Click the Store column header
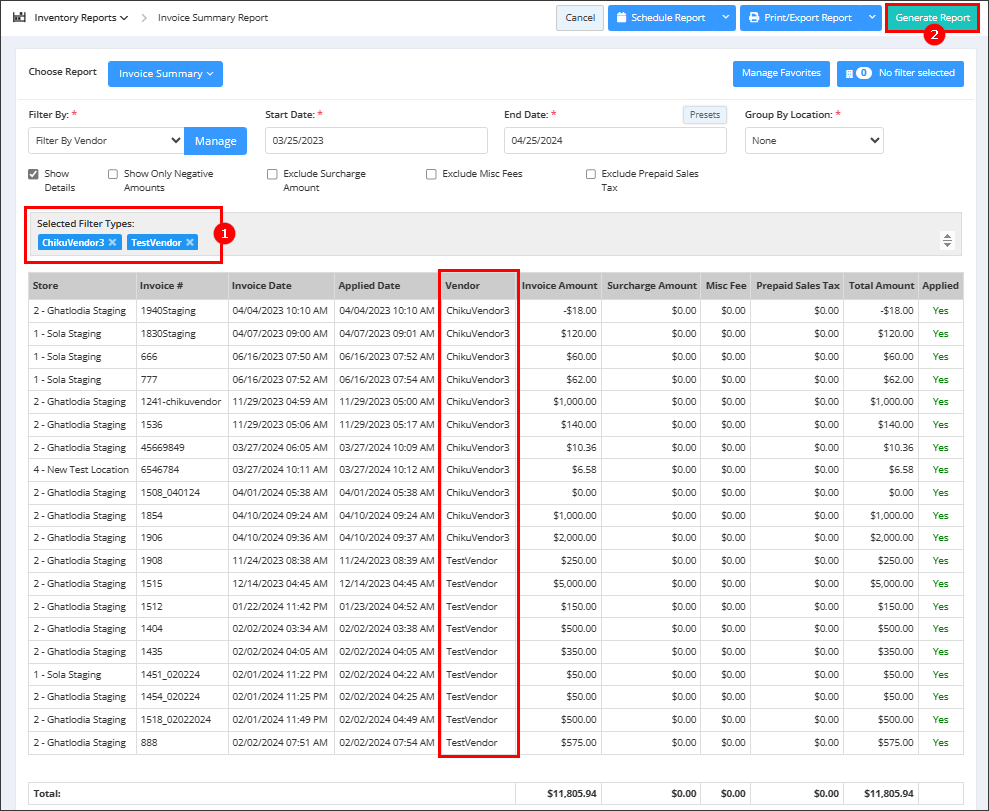Image resolution: width=989 pixels, height=811 pixels. point(82,286)
